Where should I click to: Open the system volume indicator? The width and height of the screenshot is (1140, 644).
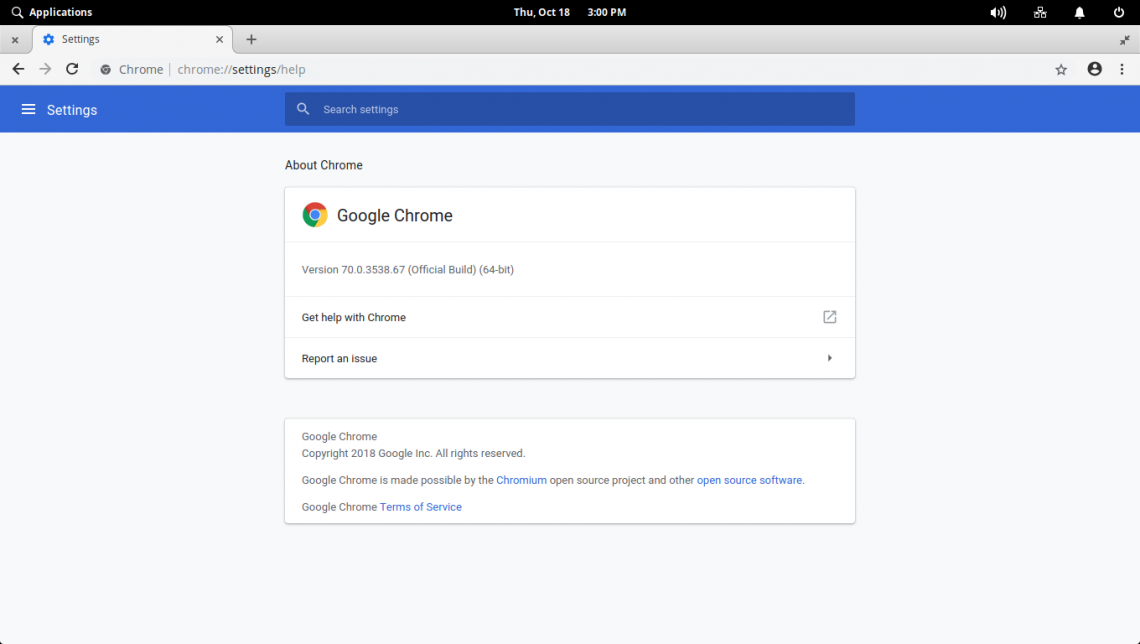[x=997, y=12]
